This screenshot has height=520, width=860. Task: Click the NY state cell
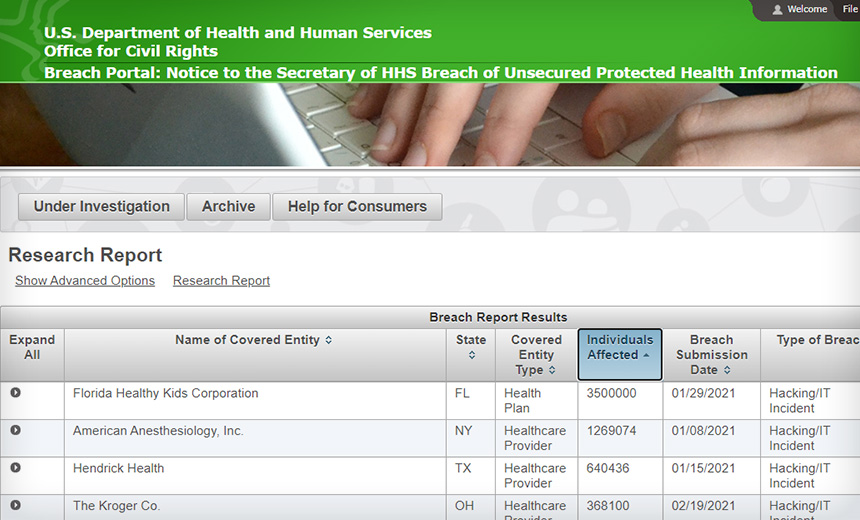(x=471, y=438)
